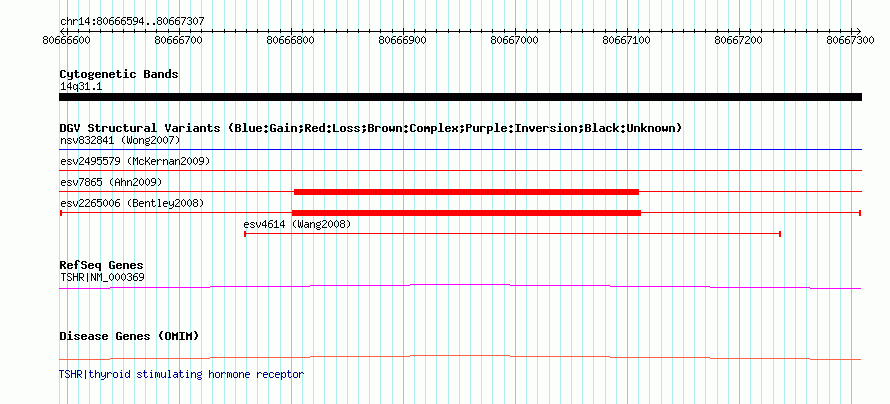Screen dimensions: 890x404
Task: Click the thick red esv2265006 loss bar
Action: pos(467,213)
